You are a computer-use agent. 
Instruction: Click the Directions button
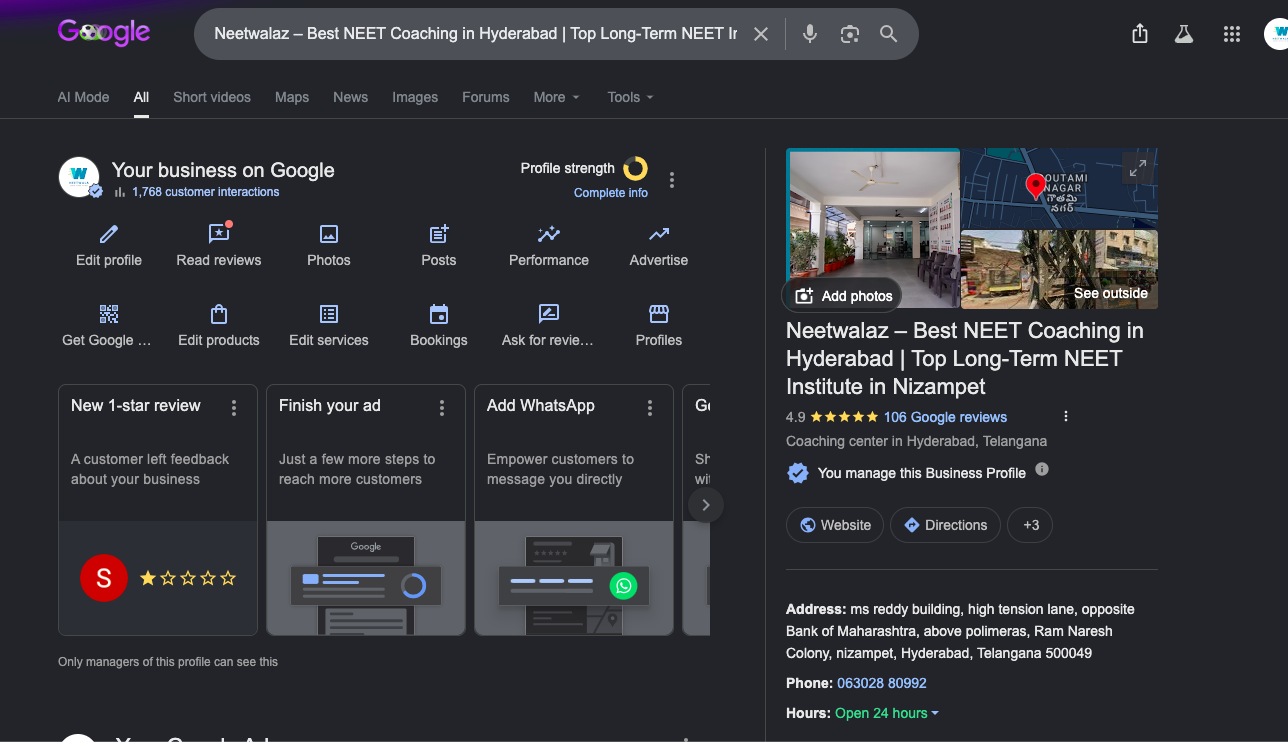[x=945, y=525]
